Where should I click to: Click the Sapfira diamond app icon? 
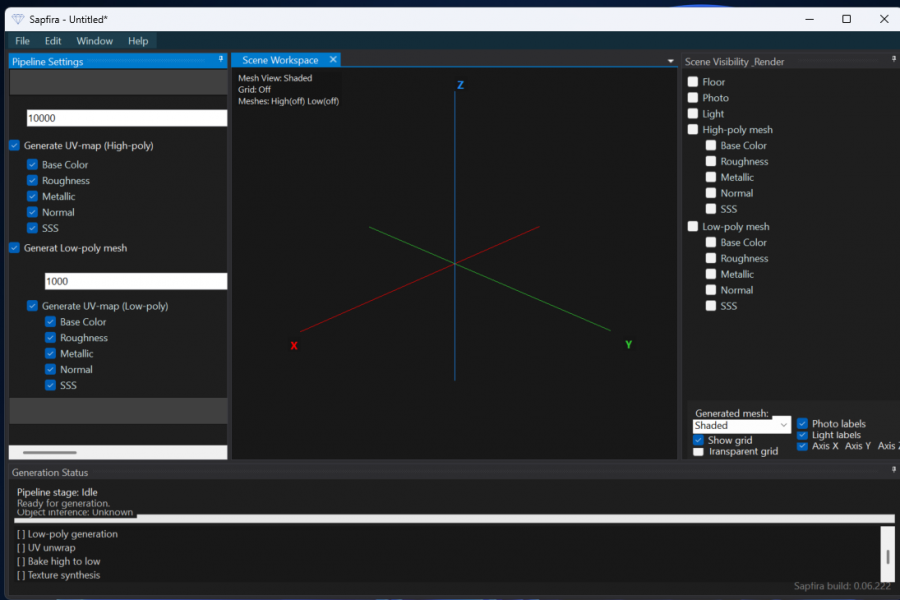coord(18,19)
